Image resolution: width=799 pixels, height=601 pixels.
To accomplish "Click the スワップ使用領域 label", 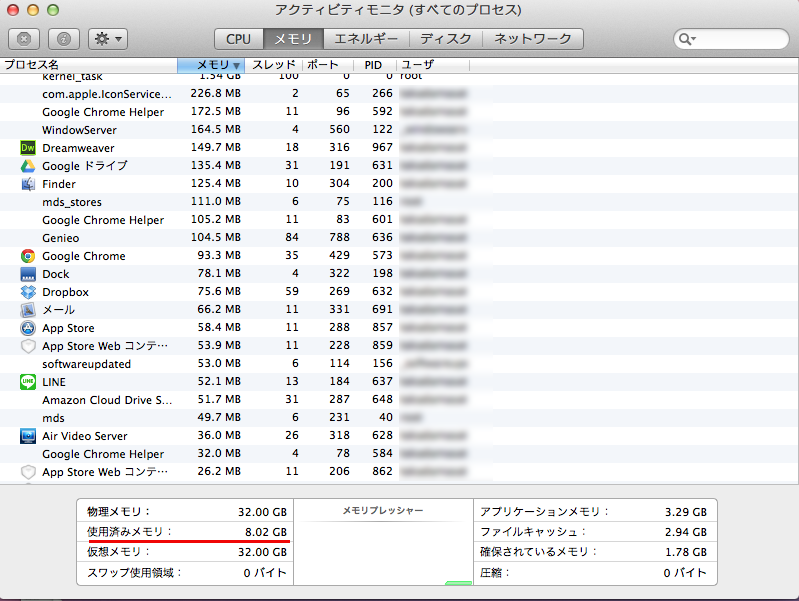I will click(x=135, y=572).
